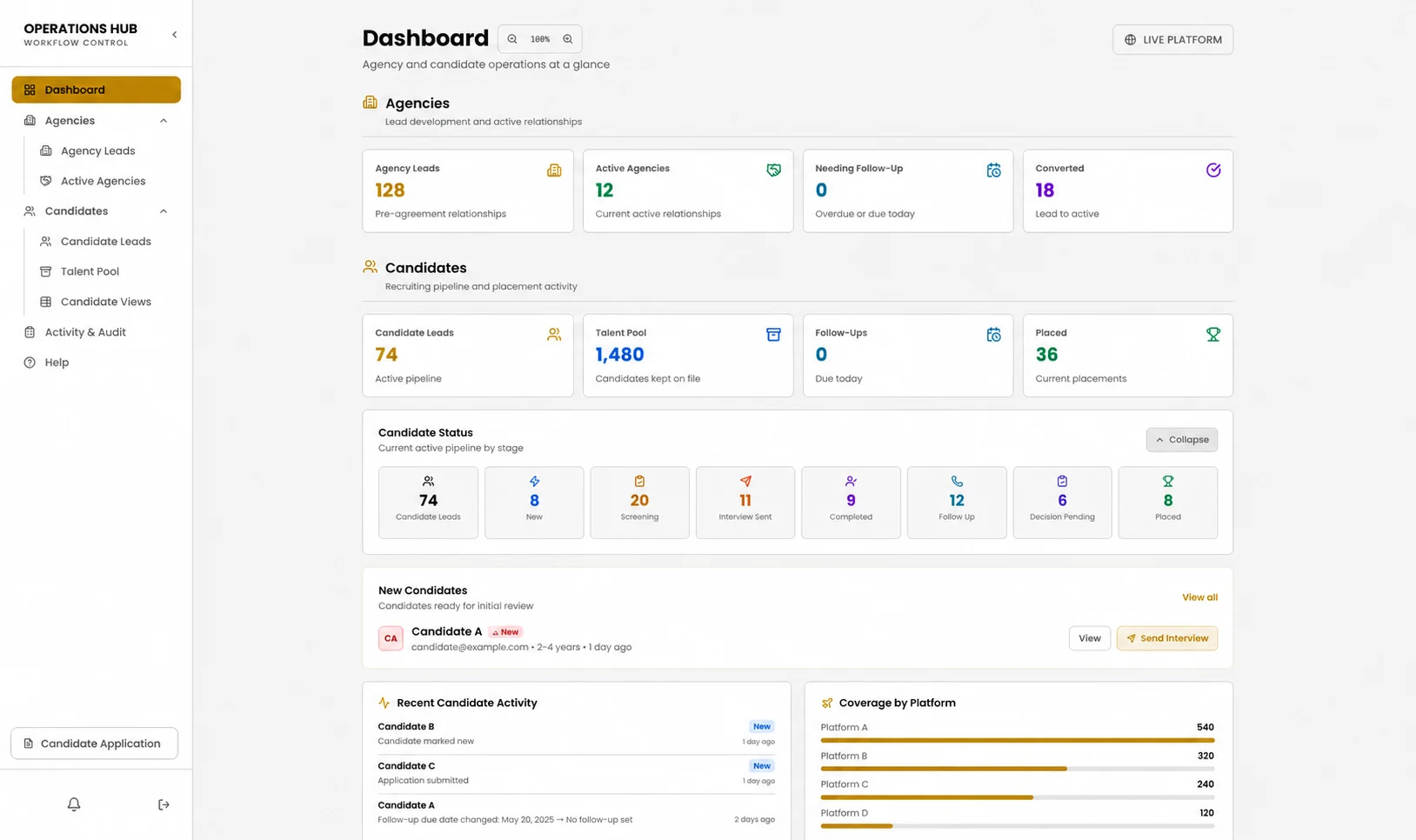Image resolution: width=1416 pixels, height=840 pixels.
Task: Open Help in the sidebar
Action: (x=57, y=363)
